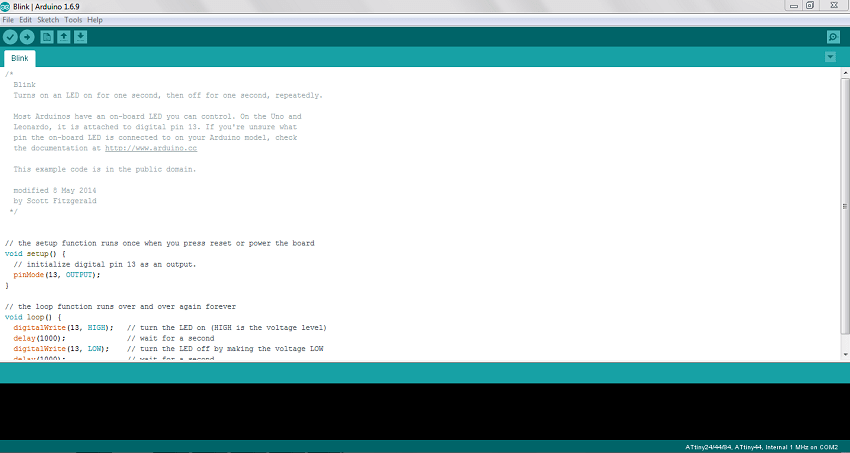The width and height of the screenshot is (850, 453).
Task: Maximize the Arduino window
Action: click(810, 5)
